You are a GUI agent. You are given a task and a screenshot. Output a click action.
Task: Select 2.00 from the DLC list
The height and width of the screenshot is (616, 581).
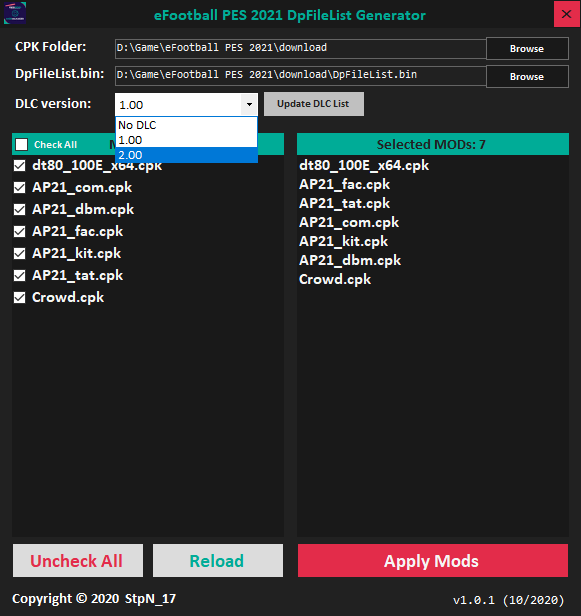point(187,155)
